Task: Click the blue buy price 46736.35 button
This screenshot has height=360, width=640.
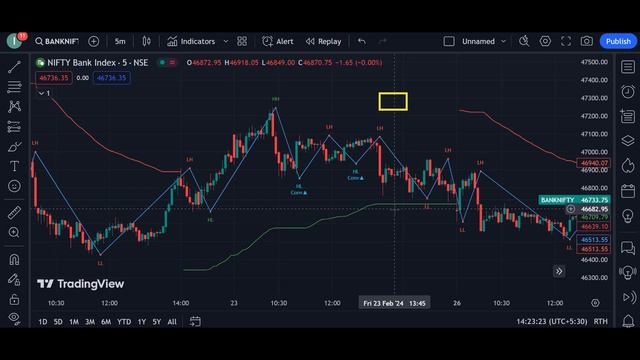Action: coord(112,78)
